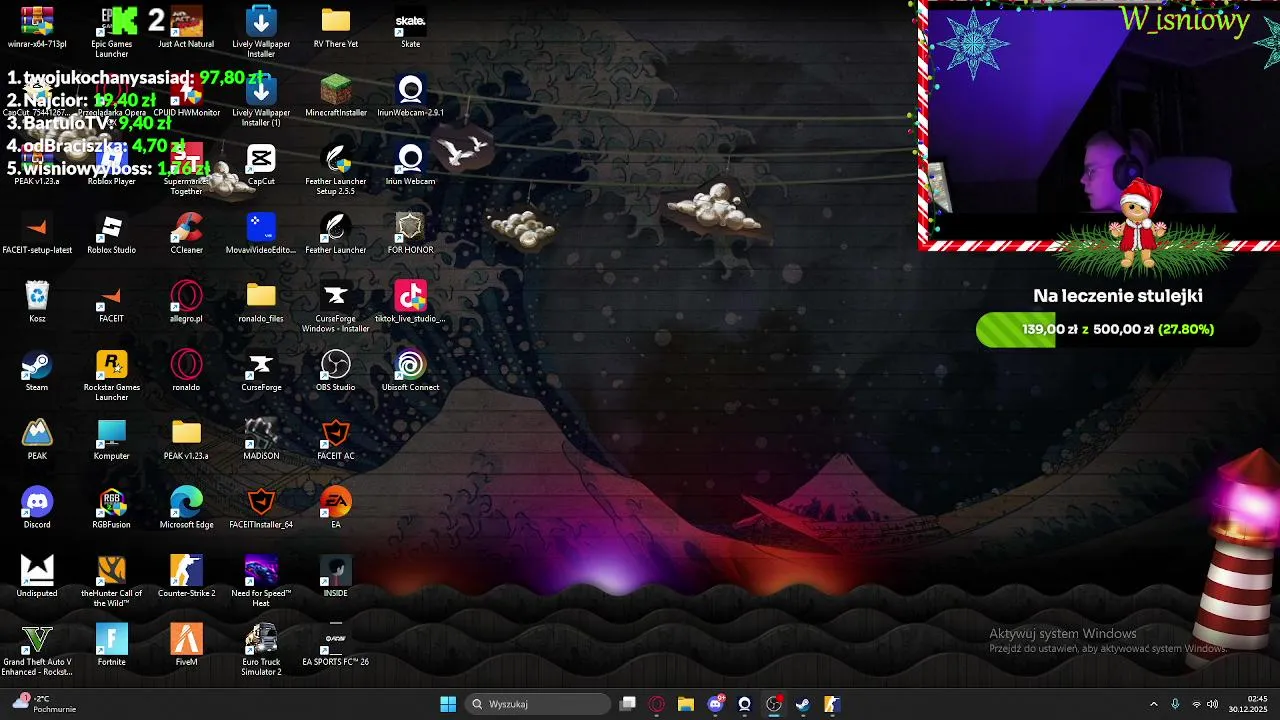Select the Steam icon on the desktop
Viewport: 1280px width, 720px height.
point(37,371)
